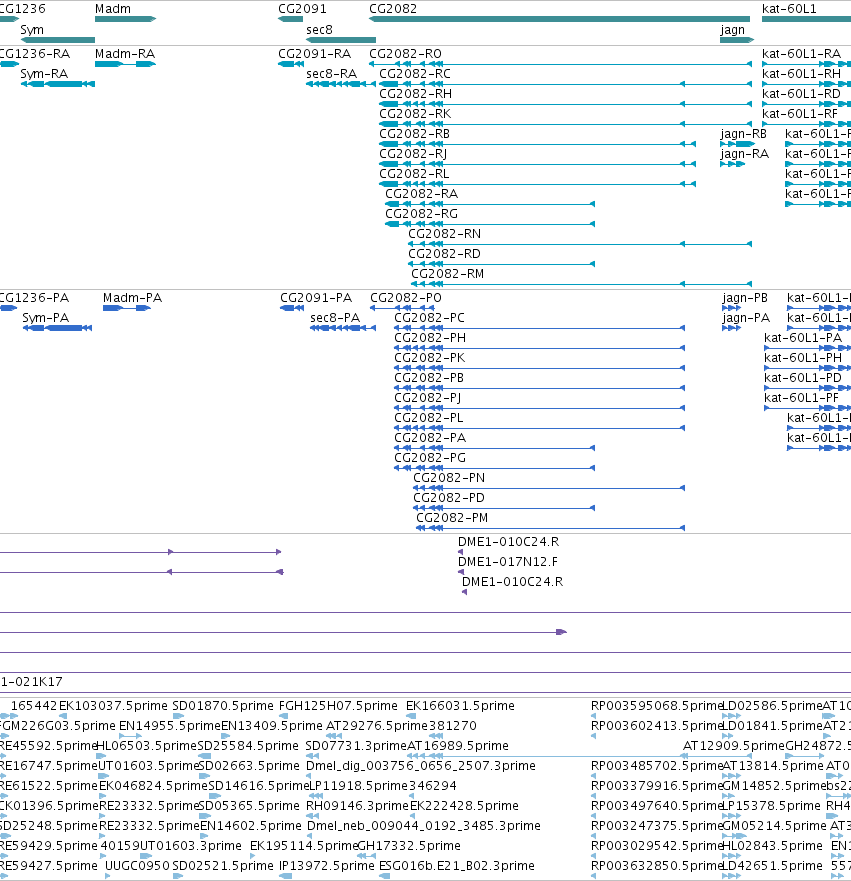Open the kat-60L1-RD transcript label

click(x=802, y=94)
